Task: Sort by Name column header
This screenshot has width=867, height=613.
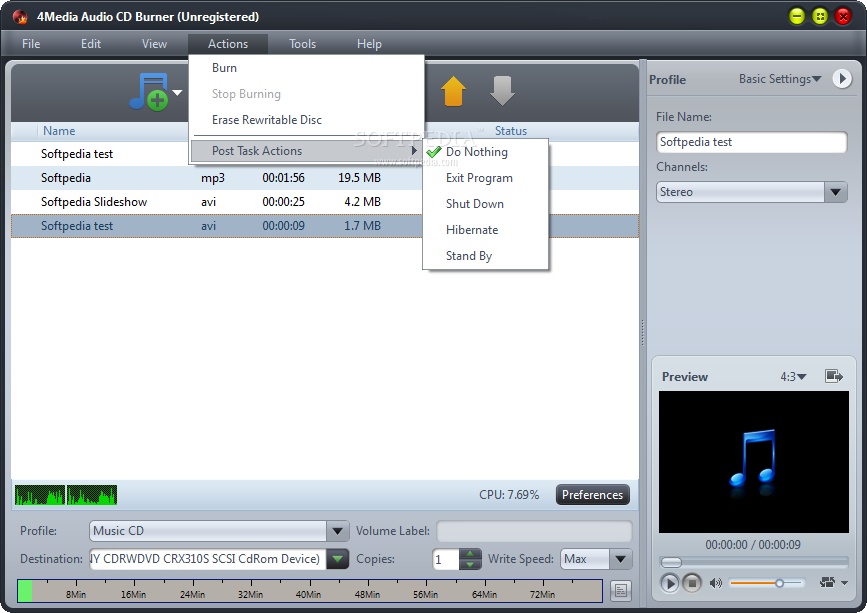Action: 59,131
